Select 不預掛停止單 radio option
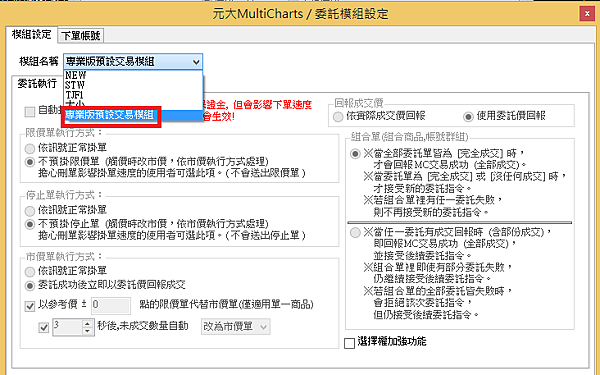Viewport: 600px width, 375px height. pyautogui.click(x=29, y=224)
